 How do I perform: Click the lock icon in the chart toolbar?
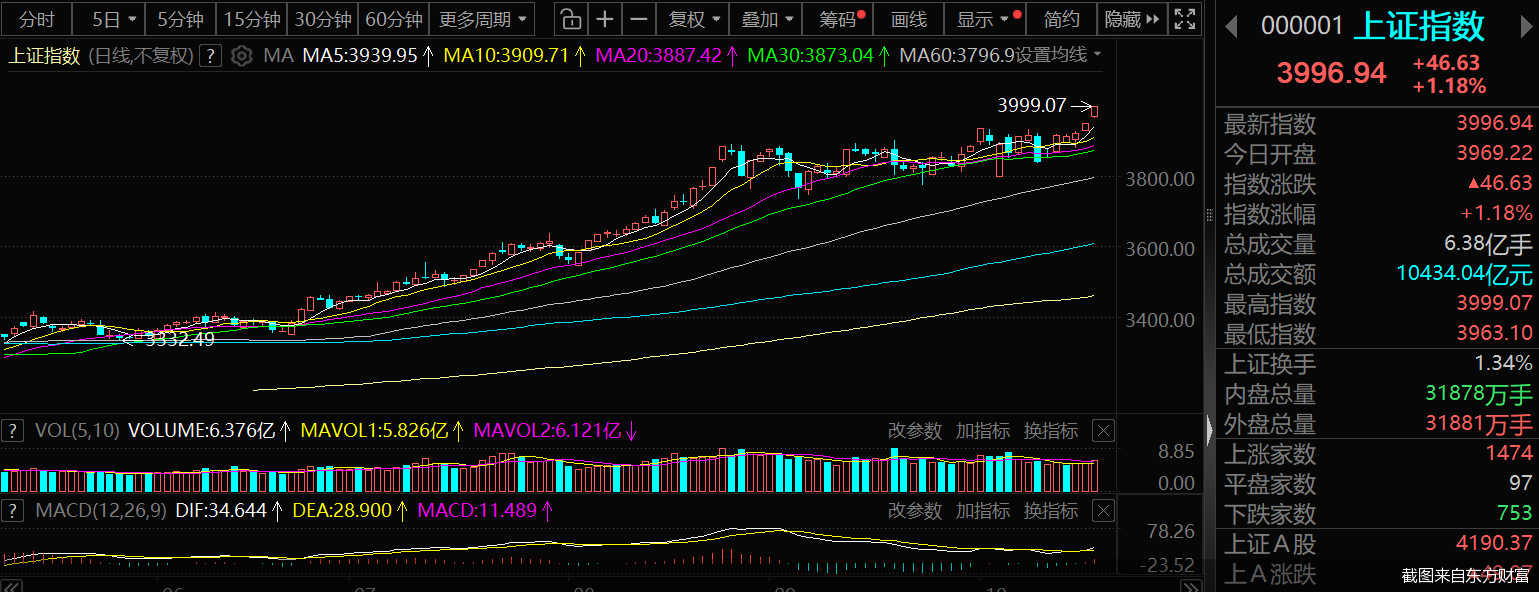click(569, 19)
